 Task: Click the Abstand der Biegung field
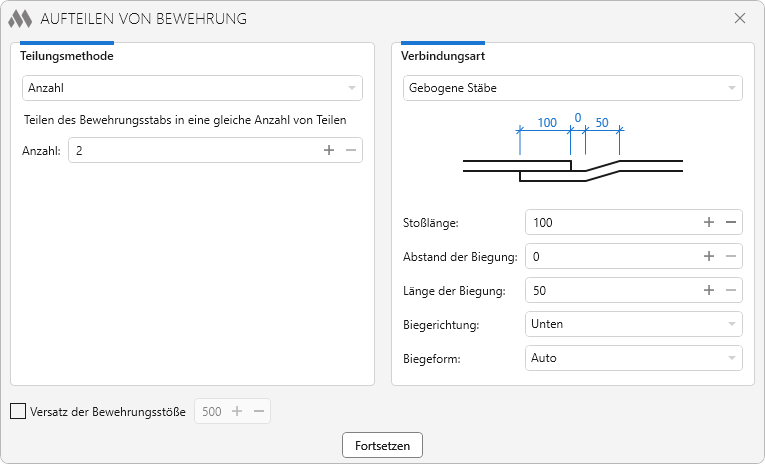coord(610,256)
